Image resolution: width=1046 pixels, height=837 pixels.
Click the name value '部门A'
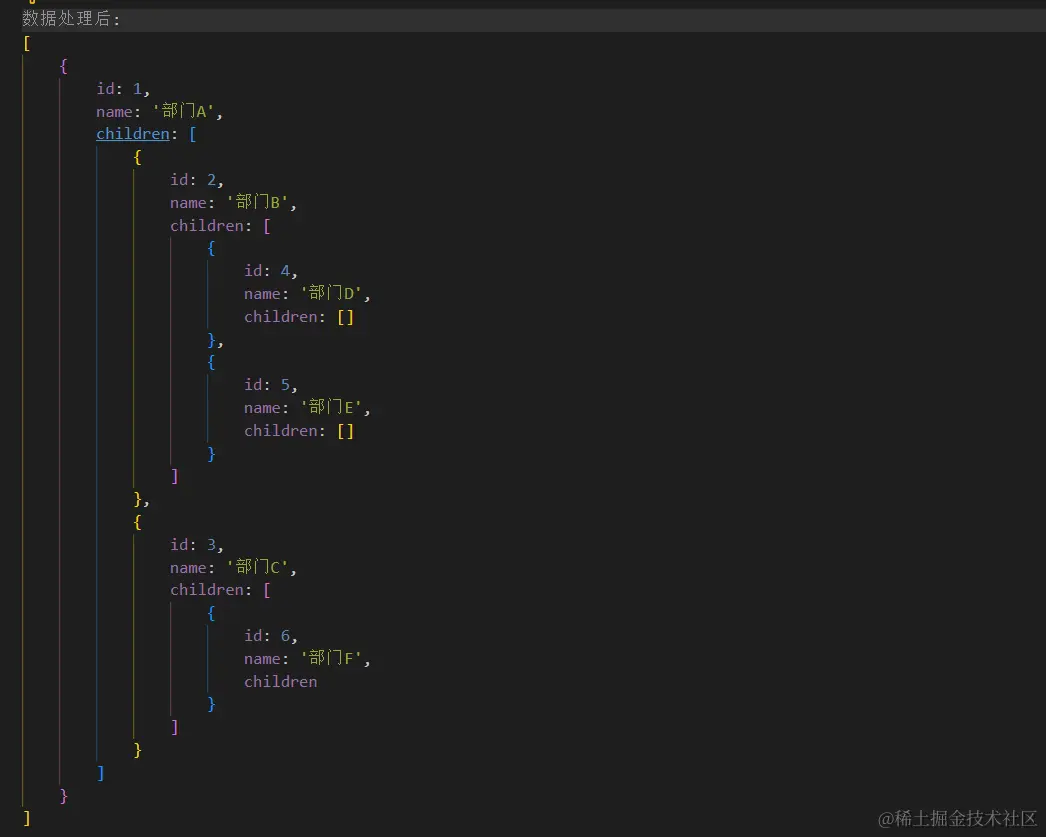[x=184, y=111]
